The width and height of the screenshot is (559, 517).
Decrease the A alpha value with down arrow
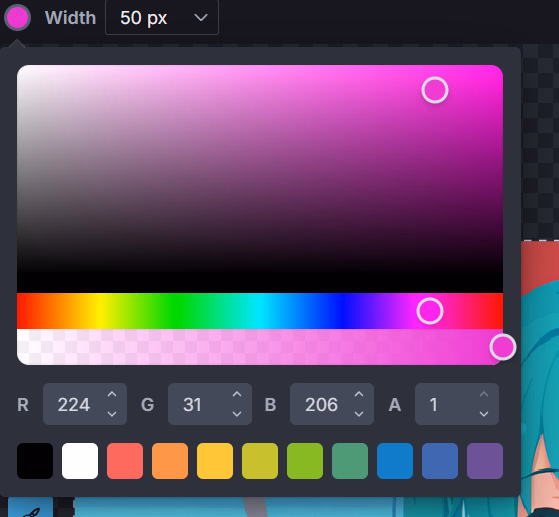tap(484, 414)
